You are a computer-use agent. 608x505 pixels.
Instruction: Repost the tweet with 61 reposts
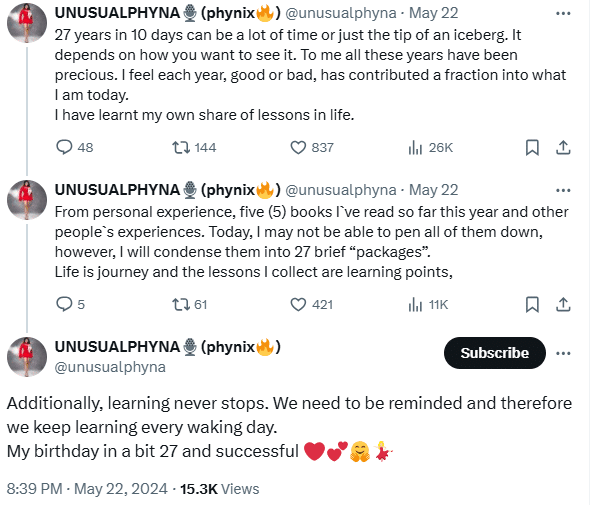click(x=181, y=304)
